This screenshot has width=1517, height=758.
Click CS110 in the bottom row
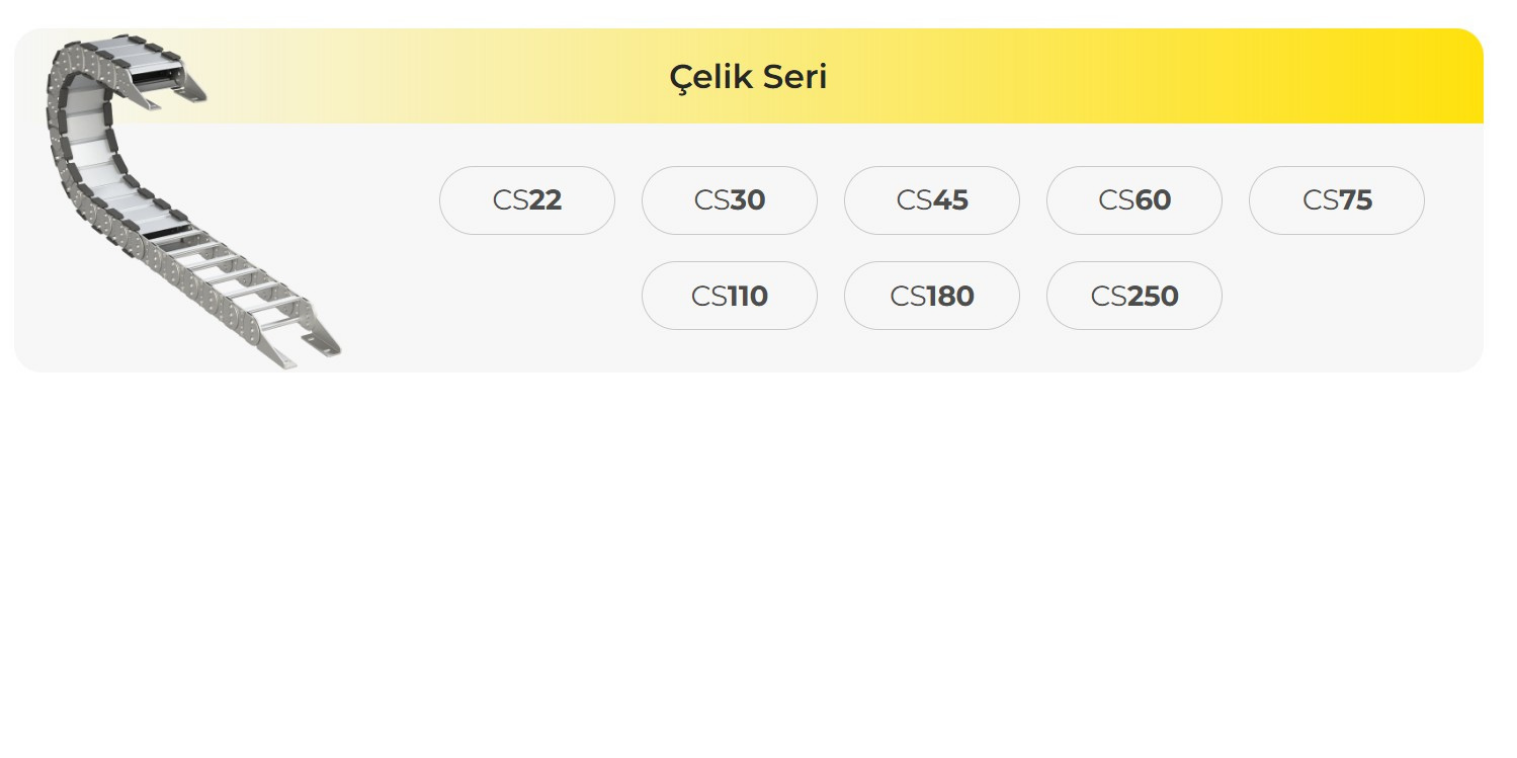click(x=729, y=295)
